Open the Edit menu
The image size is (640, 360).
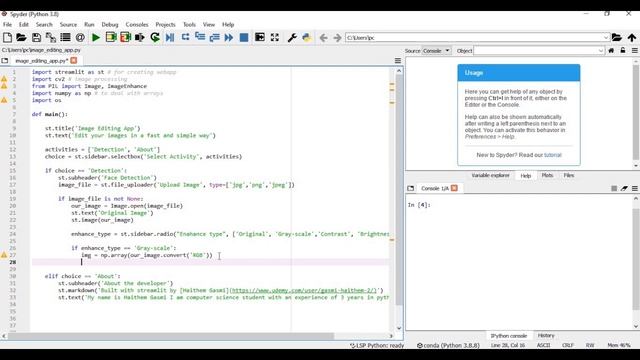24,24
